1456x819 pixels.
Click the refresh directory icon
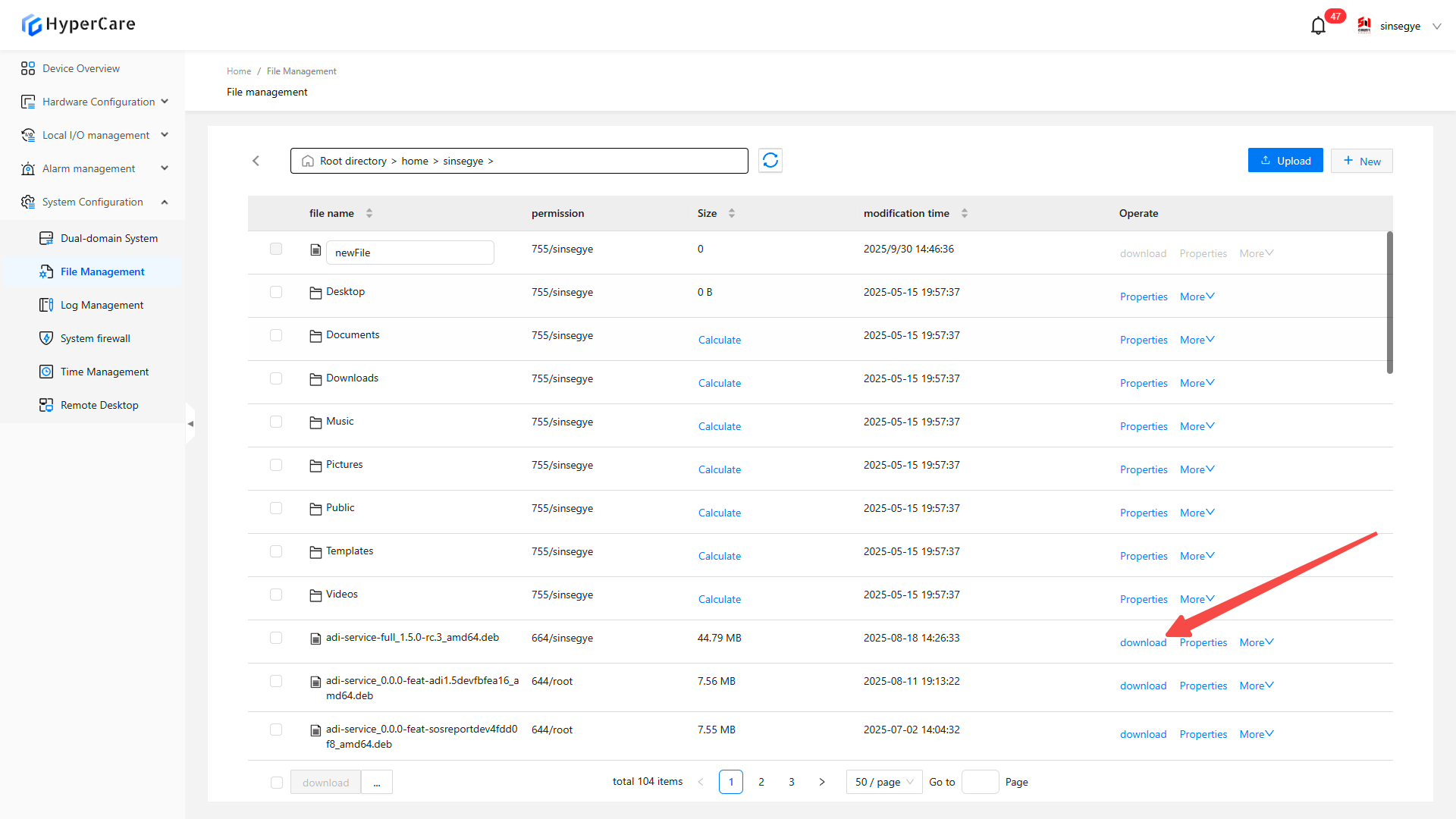point(770,161)
